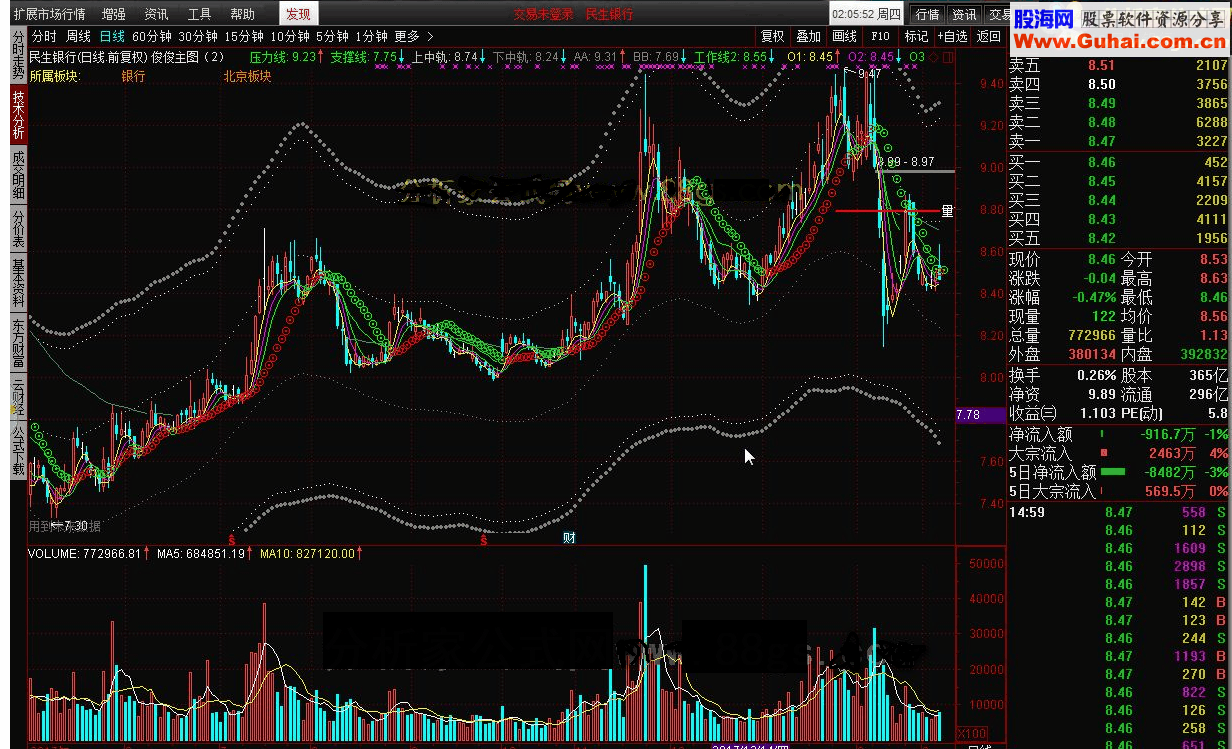Click the red 发现 button

pyautogui.click(x=298, y=14)
